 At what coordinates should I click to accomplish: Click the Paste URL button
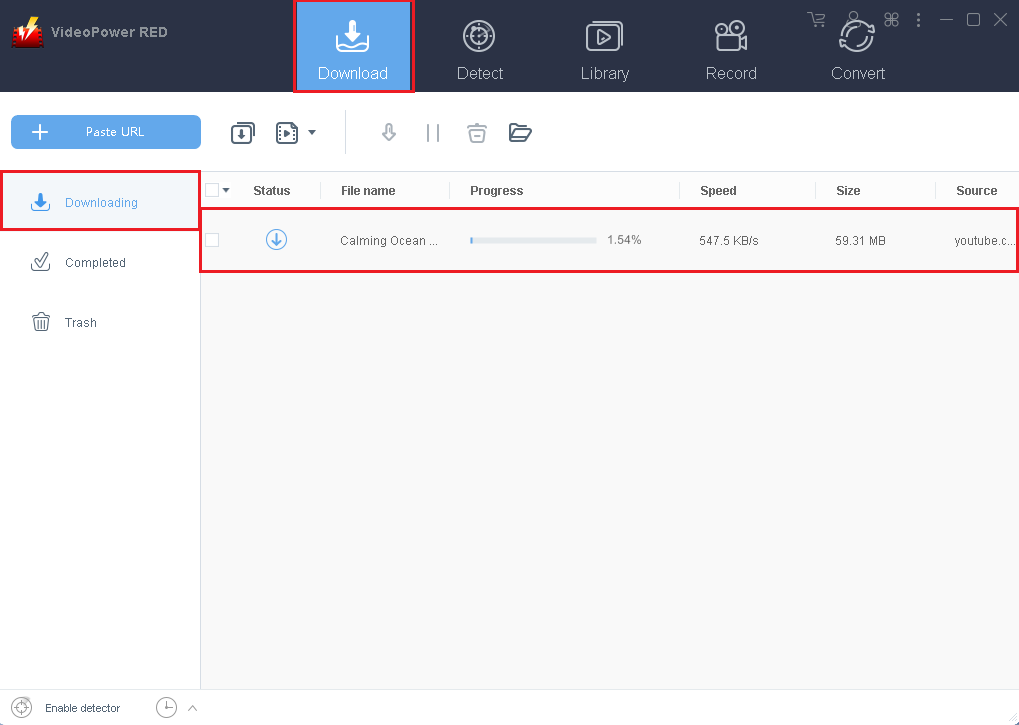(105, 131)
